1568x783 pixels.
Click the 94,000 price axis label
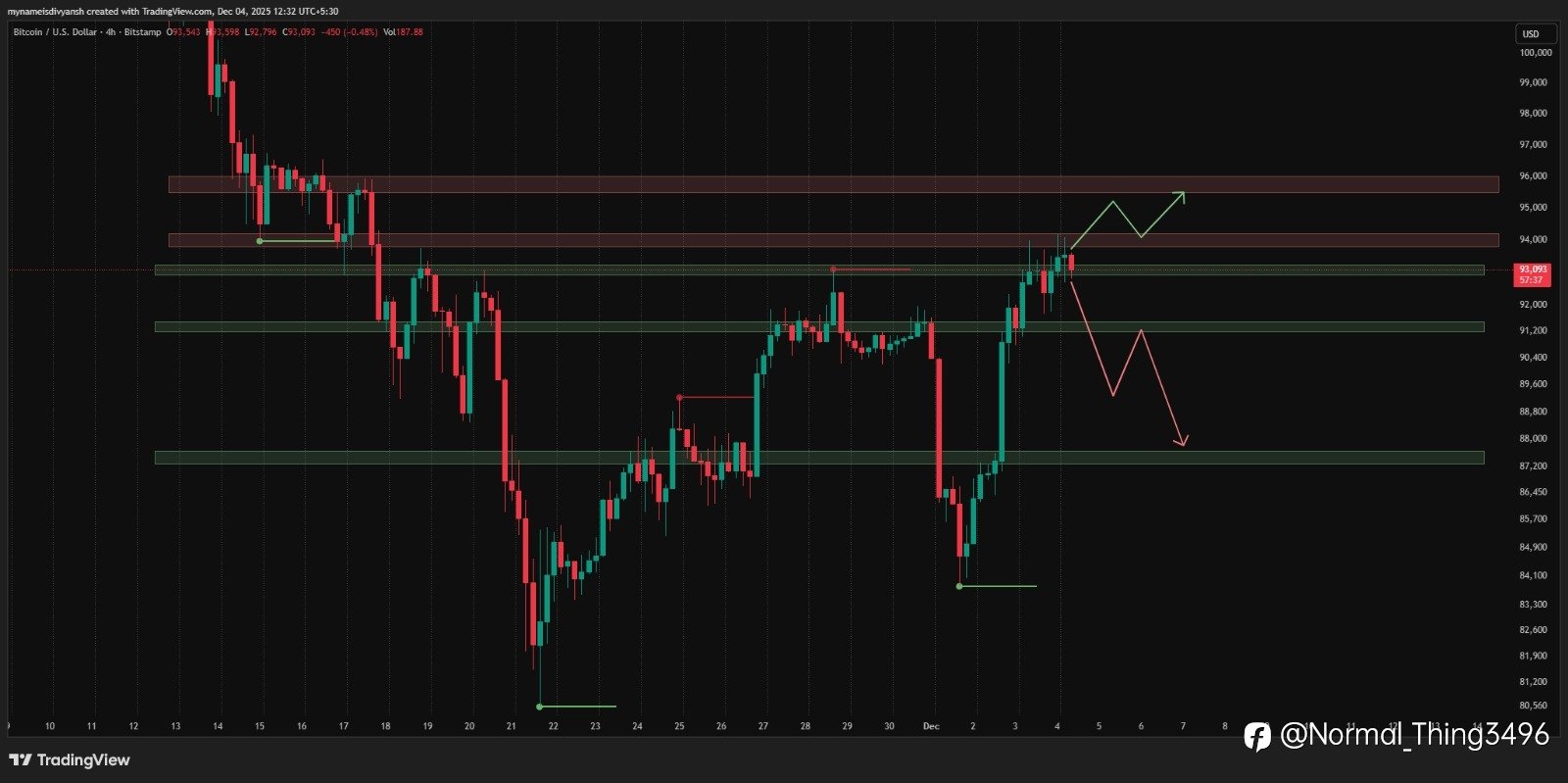[1534, 239]
